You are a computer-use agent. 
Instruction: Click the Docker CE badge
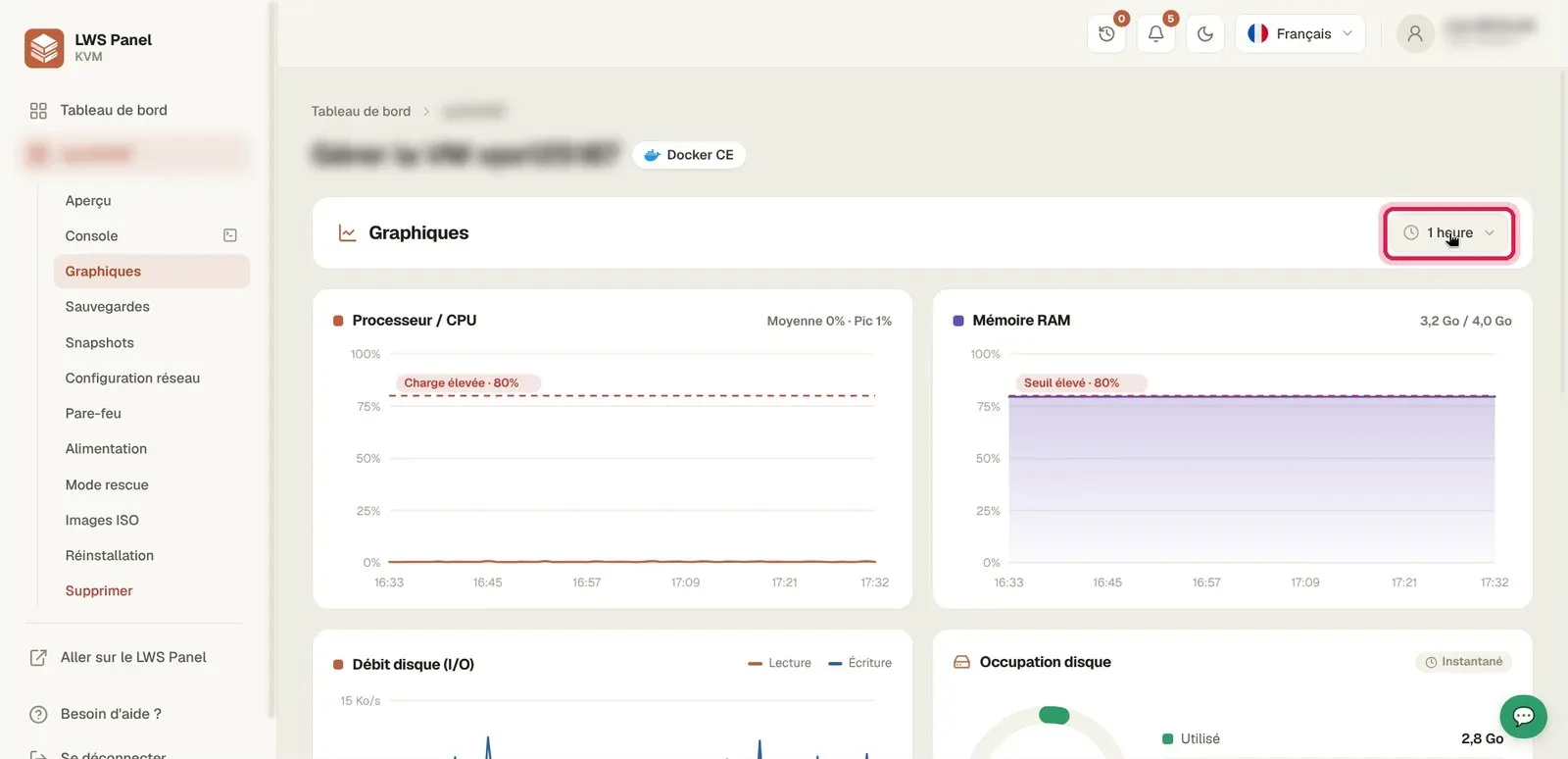point(689,155)
